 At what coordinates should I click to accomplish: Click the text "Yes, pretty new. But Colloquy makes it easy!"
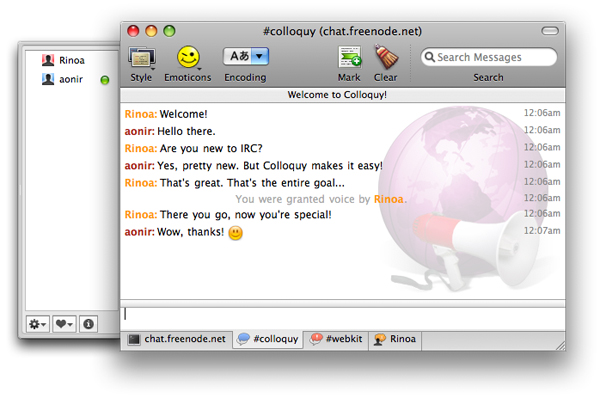tap(270, 166)
